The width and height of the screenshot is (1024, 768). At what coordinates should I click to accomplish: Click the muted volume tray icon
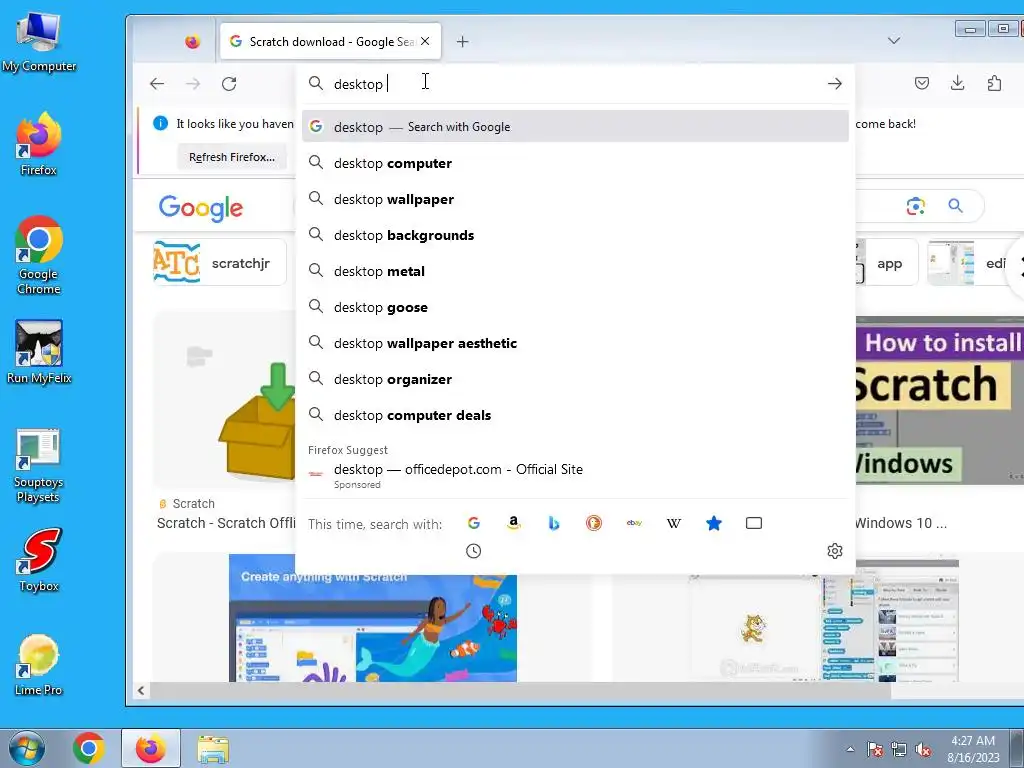(x=923, y=750)
